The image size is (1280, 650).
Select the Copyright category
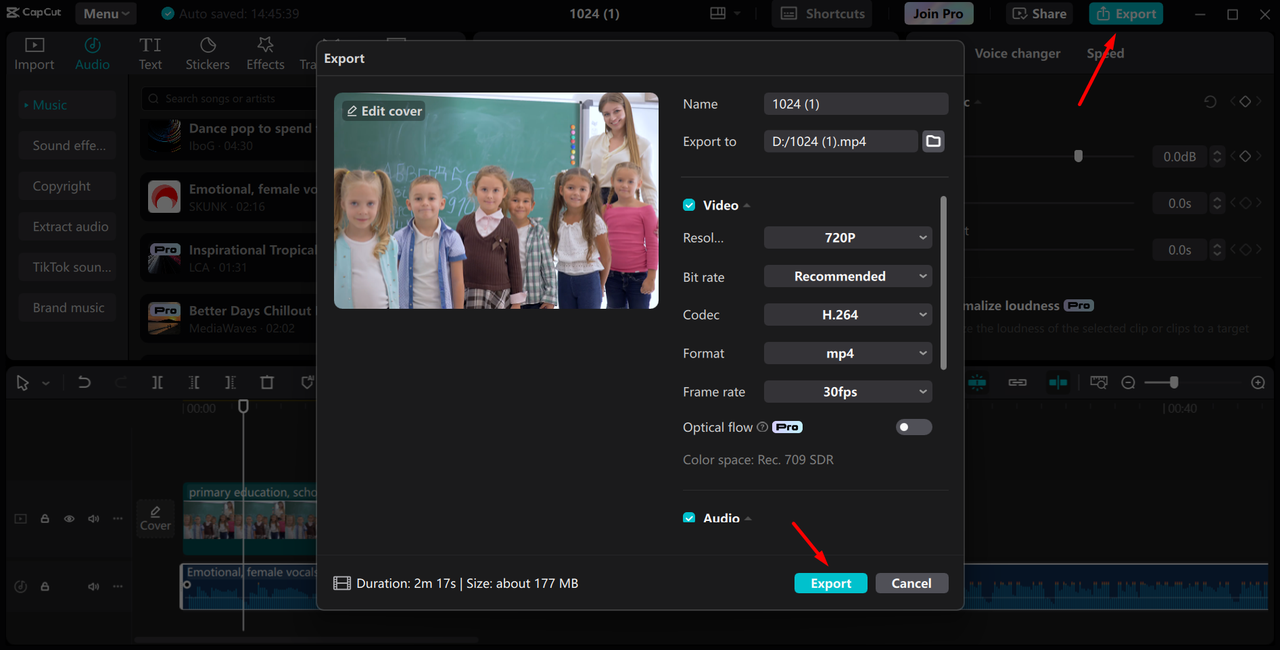click(x=68, y=186)
